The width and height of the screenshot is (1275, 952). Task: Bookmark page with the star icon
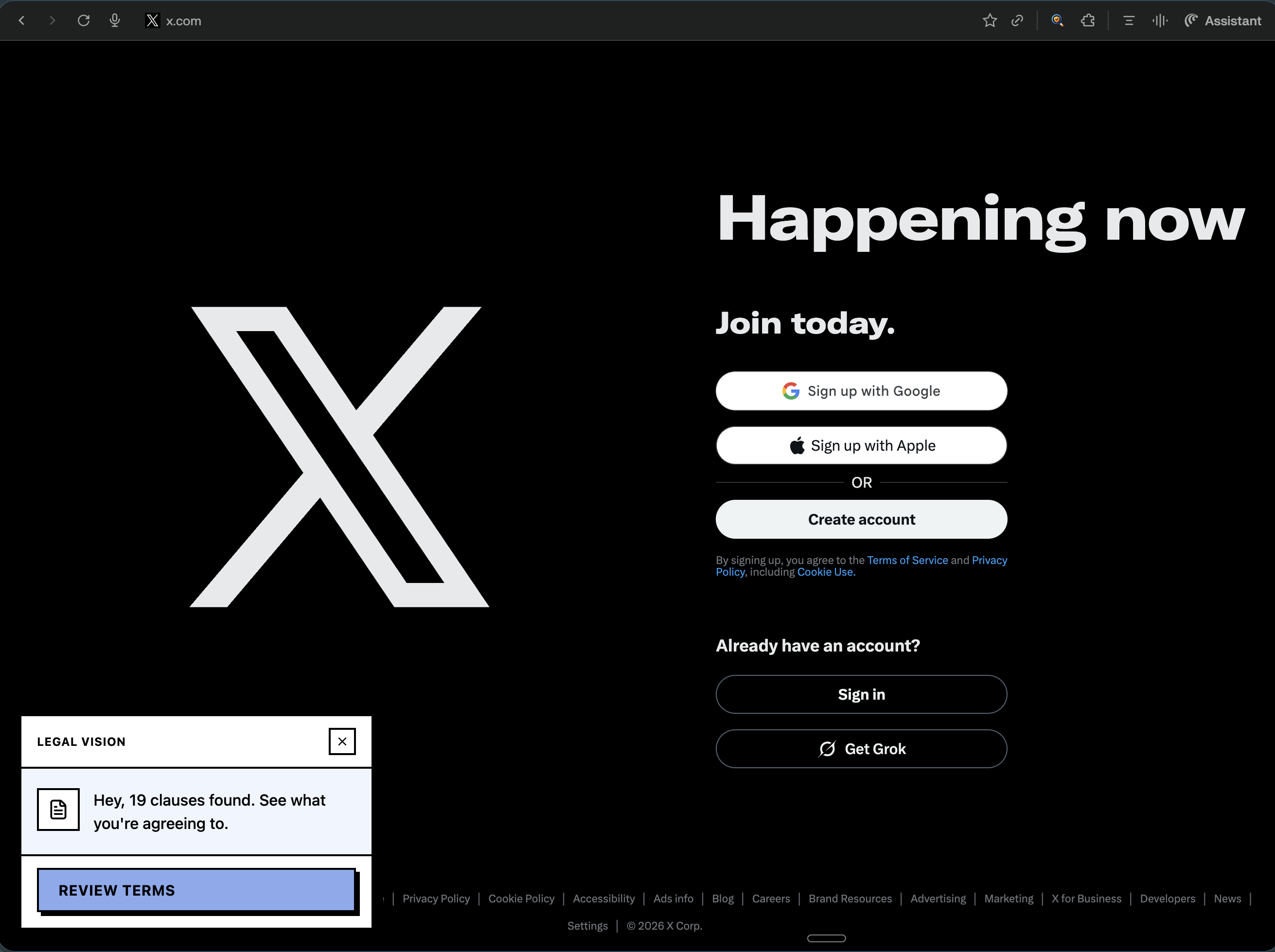pos(990,21)
